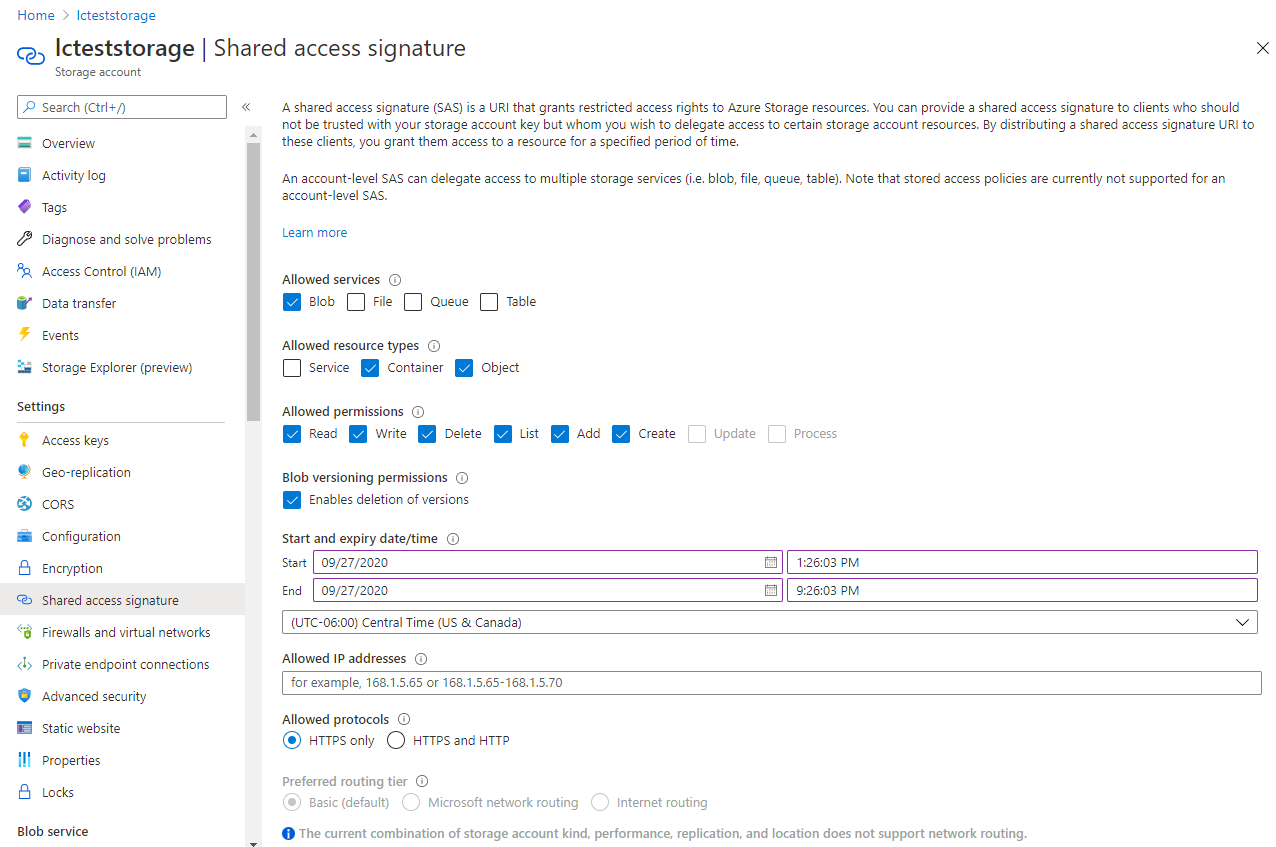Click the Access Control (IAM) people icon
The width and height of the screenshot is (1276, 847).
tap(25, 271)
